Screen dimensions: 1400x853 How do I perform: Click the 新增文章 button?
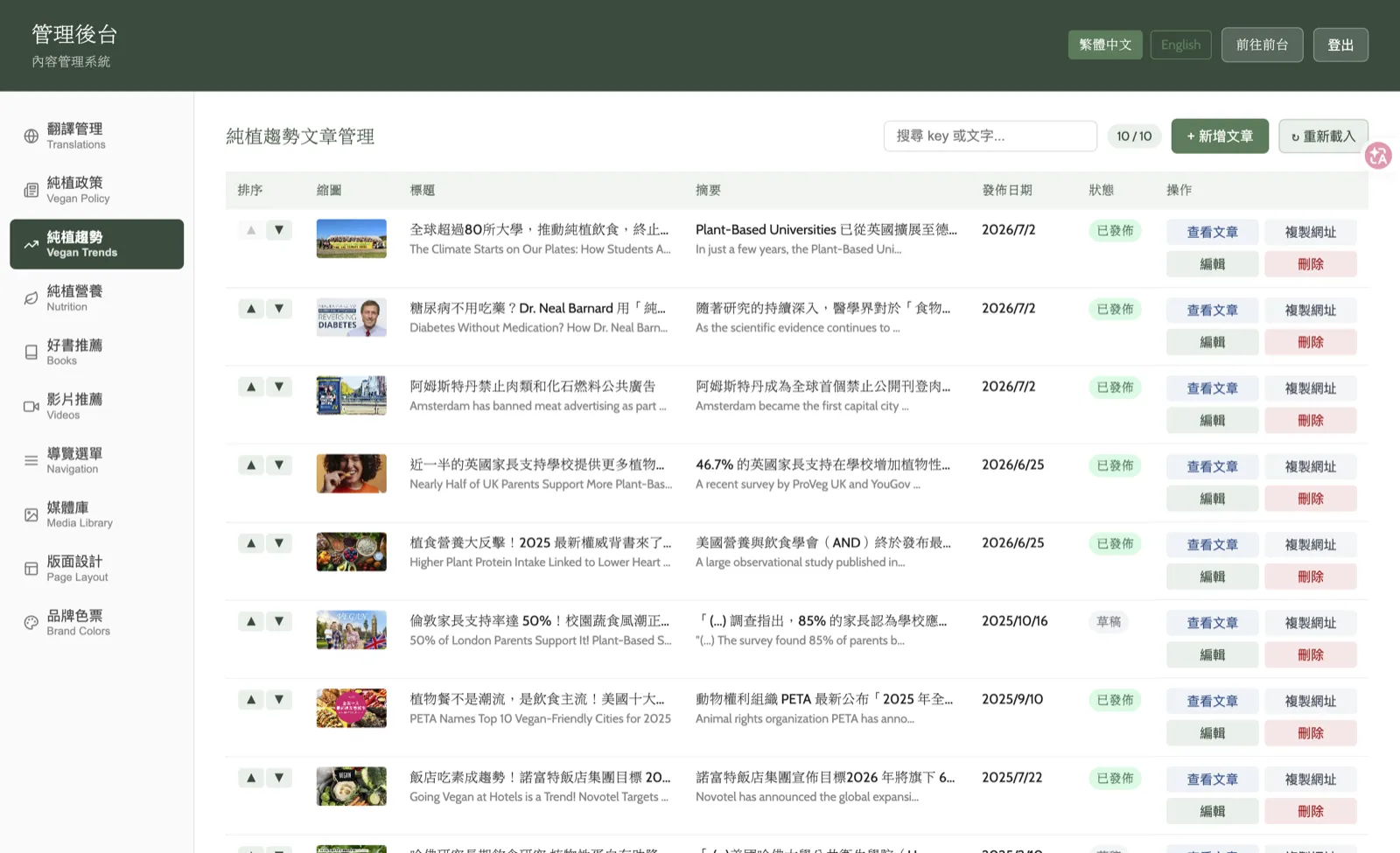click(1220, 136)
